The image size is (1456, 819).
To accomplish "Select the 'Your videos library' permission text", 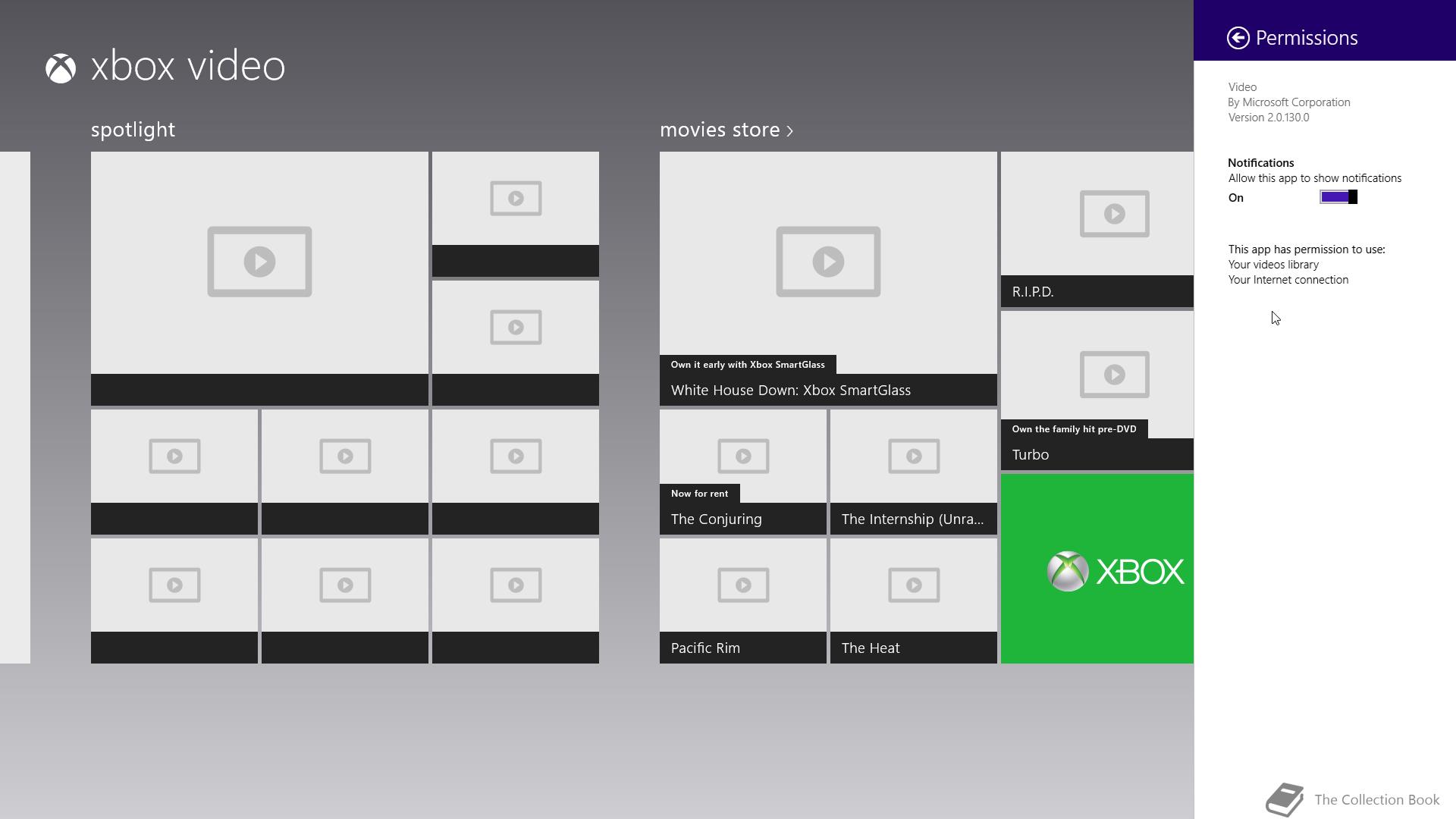I will pos(1273,265).
